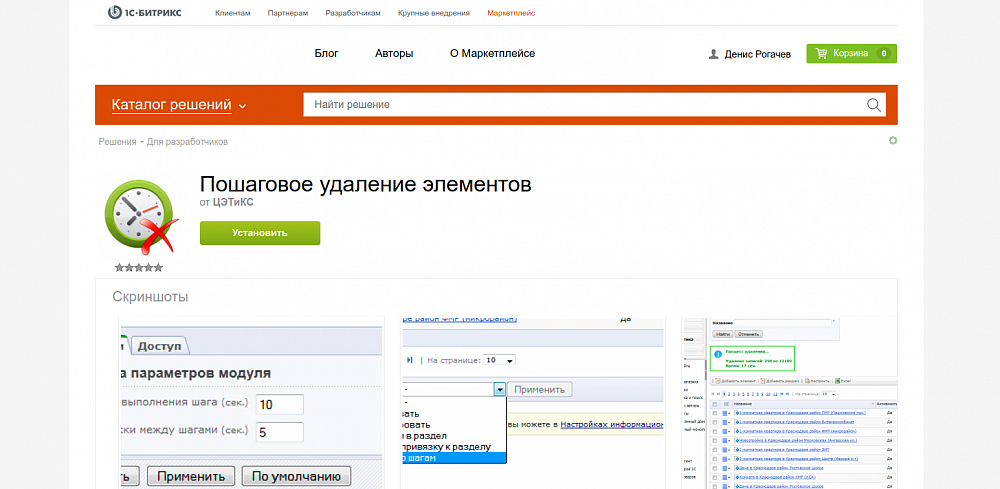The image size is (1000, 489).
Task: Open the Партнерам menu item
Action: coord(288,13)
